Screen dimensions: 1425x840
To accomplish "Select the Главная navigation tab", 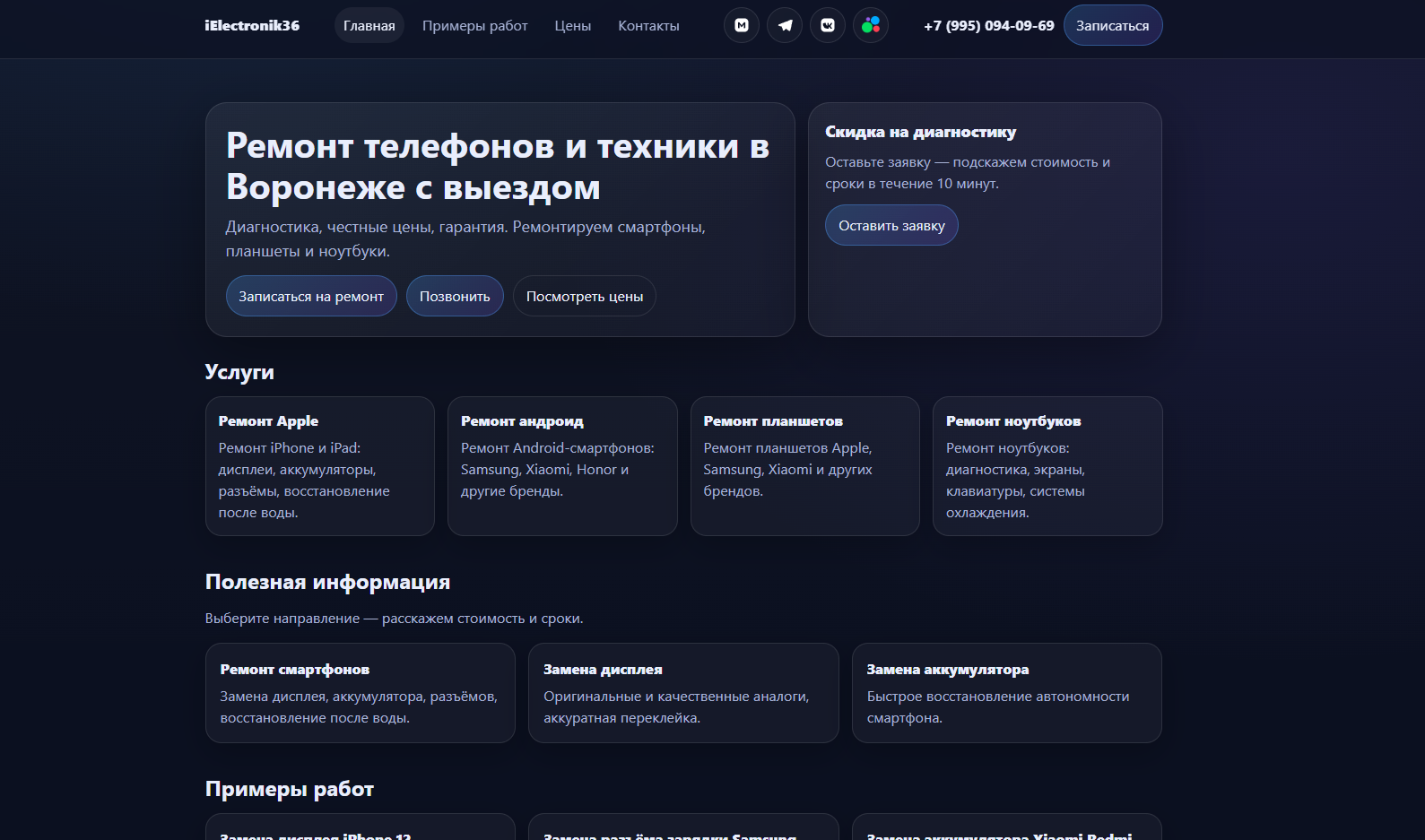I will (x=369, y=26).
